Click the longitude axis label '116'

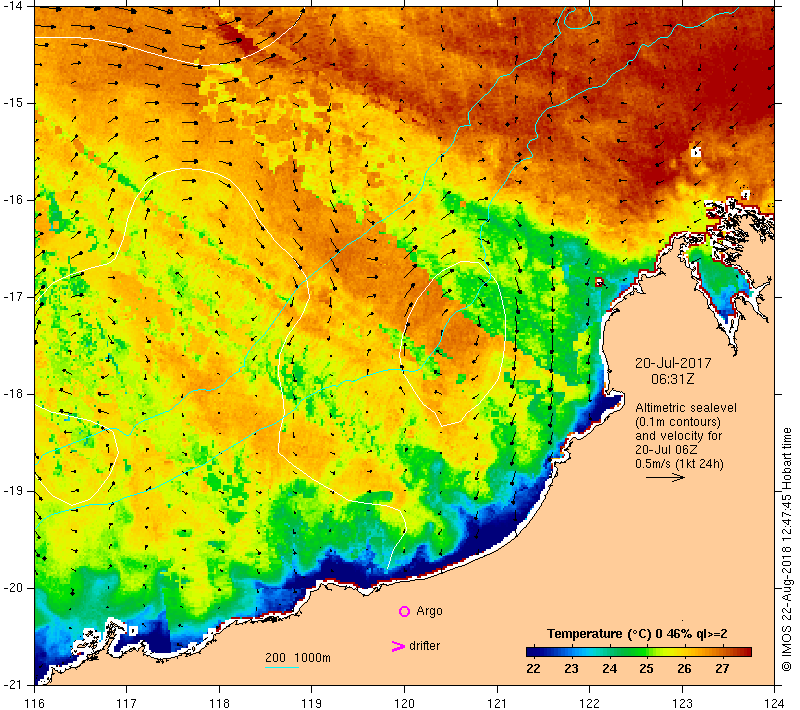(x=34, y=703)
